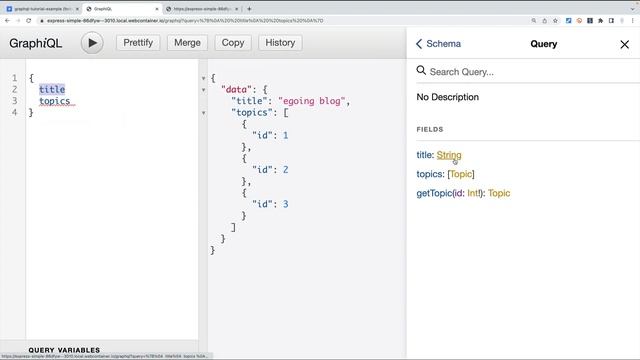
Task: Open the Topic type in topics field
Action: (x=461, y=174)
